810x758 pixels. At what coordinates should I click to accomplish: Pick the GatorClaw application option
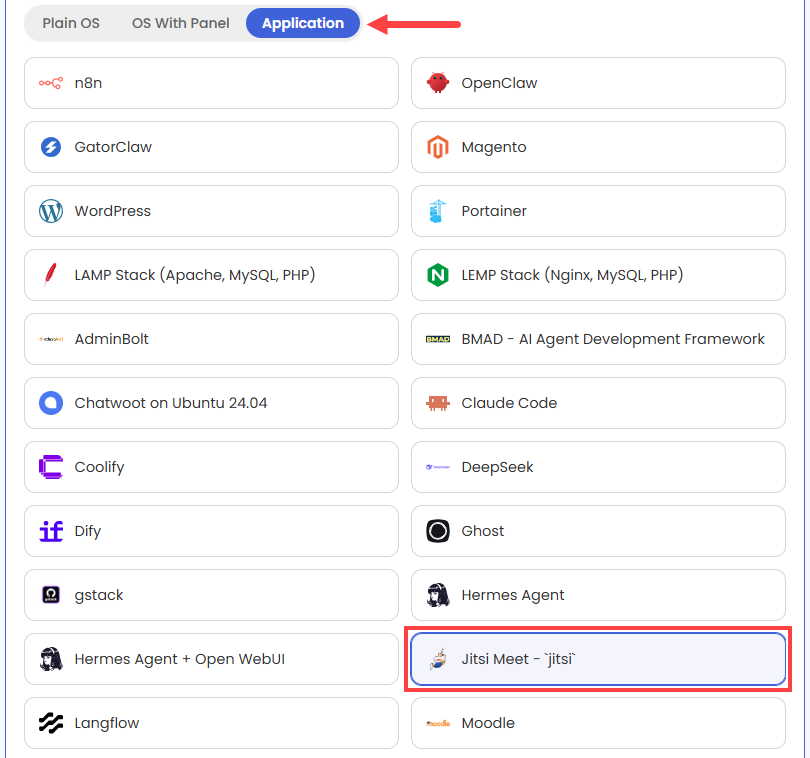211,147
